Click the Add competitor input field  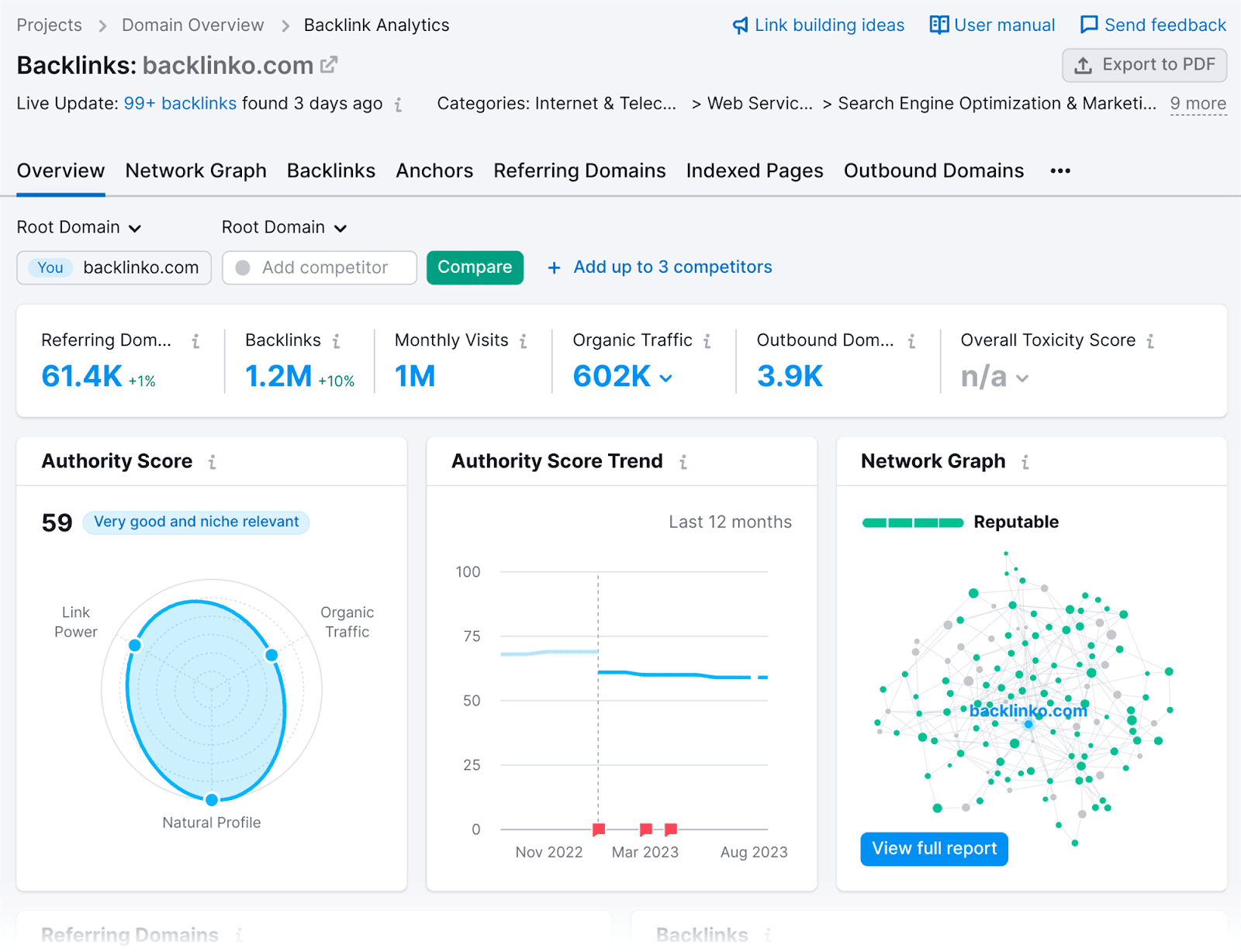tap(320, 267)
